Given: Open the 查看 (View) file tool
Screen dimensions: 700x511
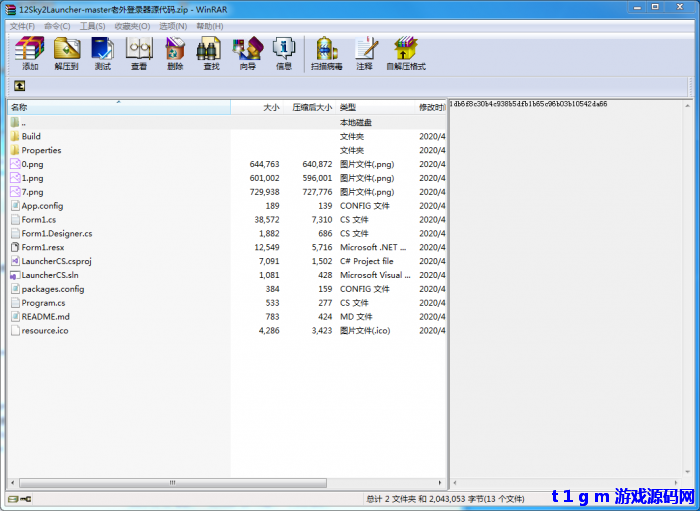Looking at the screenshot, I should (139, 53).
